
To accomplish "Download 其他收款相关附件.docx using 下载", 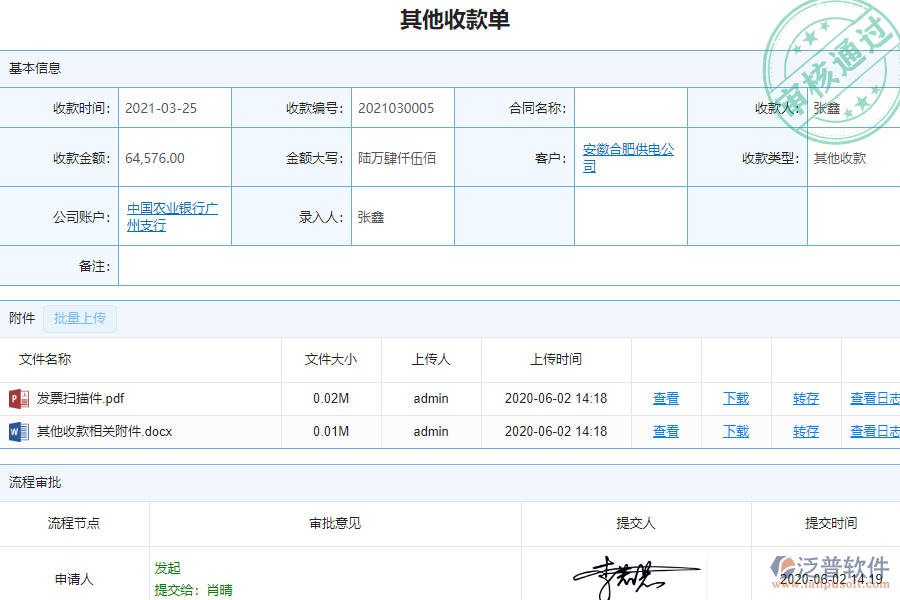I will point(736,431).
